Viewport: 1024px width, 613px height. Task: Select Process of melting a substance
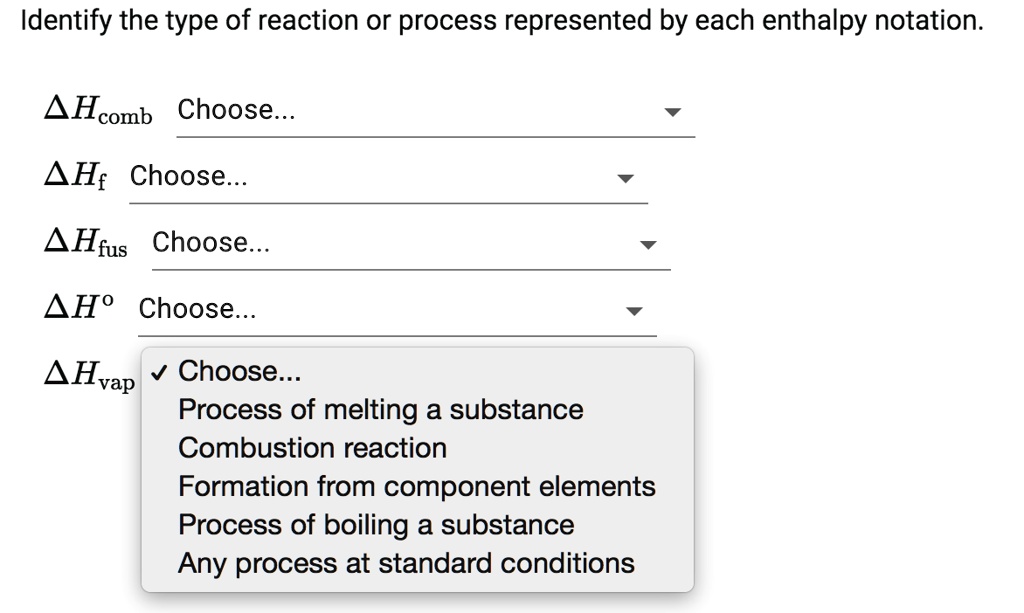(380, 409)
